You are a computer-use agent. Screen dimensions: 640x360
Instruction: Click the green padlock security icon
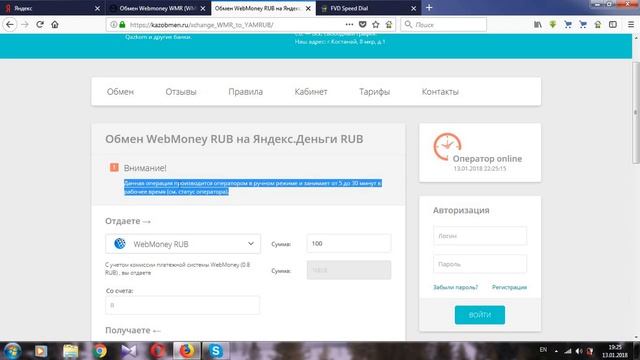122,24
